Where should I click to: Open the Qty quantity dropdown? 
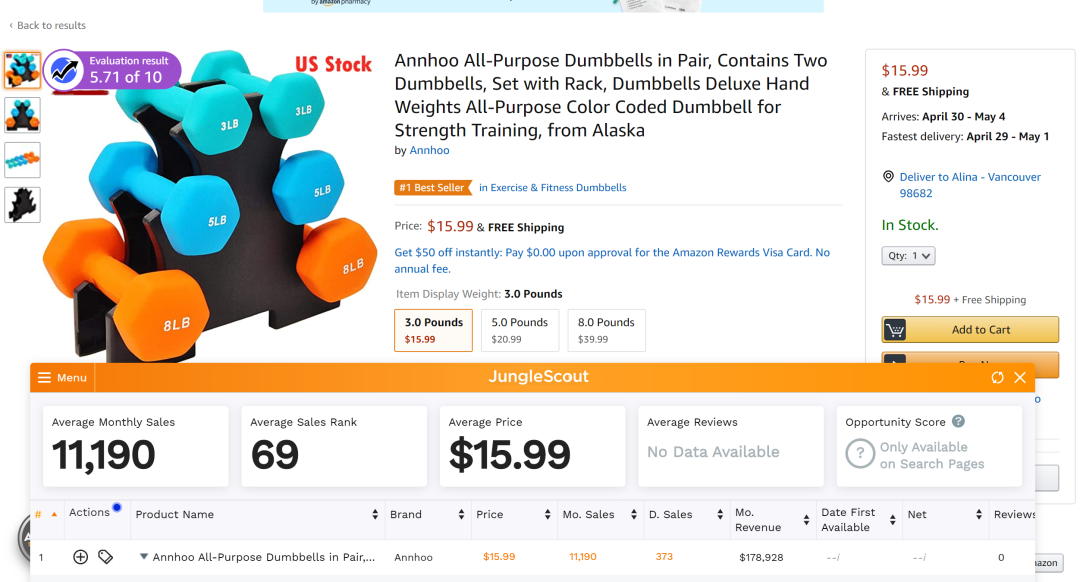click(908, 256)
